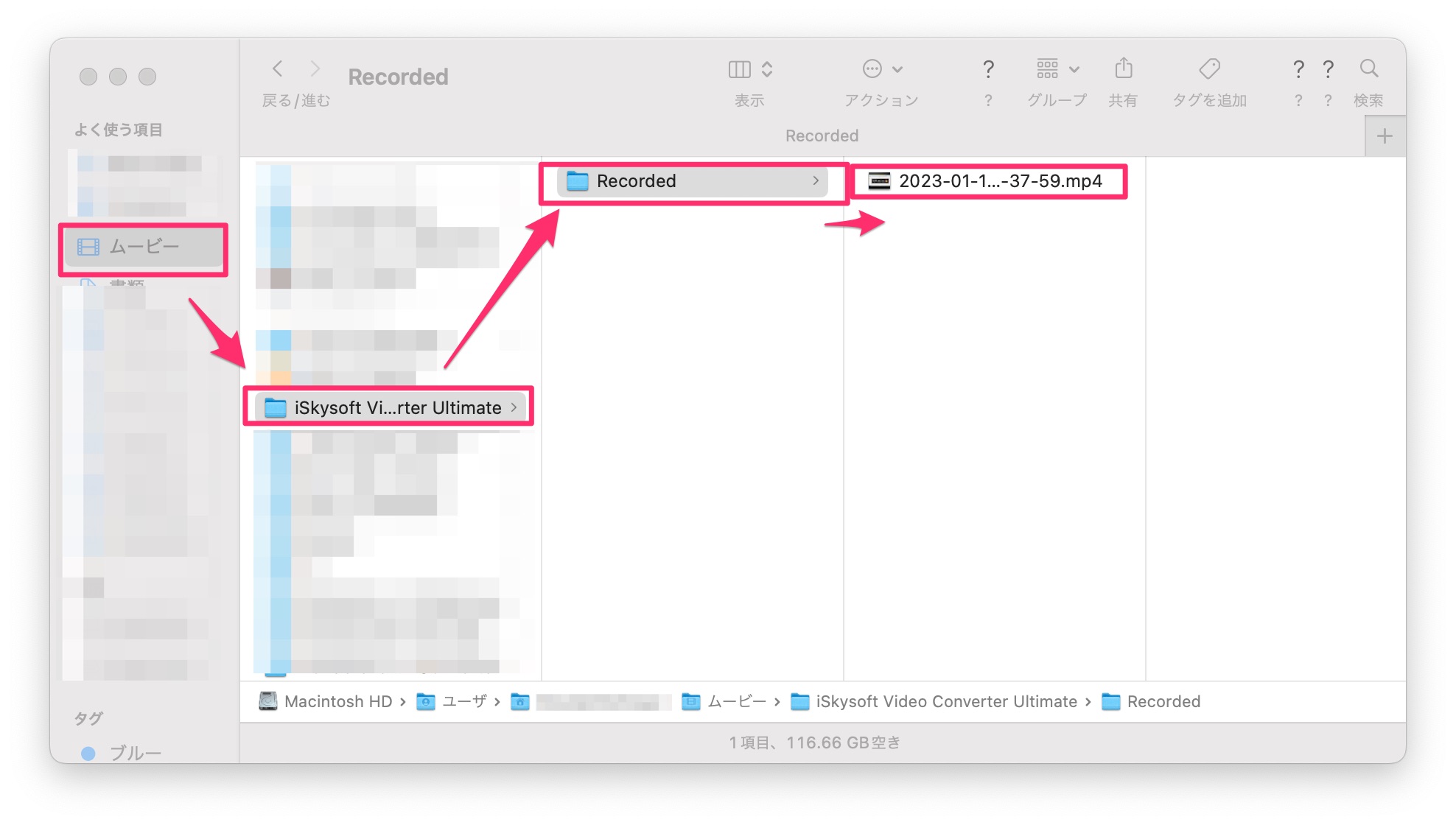1456x825 pixels.
Task: Click the mp4 video file icon
Action: tap(879, 181)
